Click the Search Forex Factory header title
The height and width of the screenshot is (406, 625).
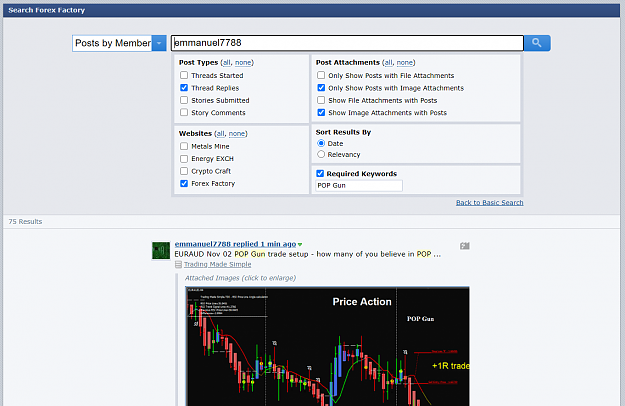pos(47,10)
